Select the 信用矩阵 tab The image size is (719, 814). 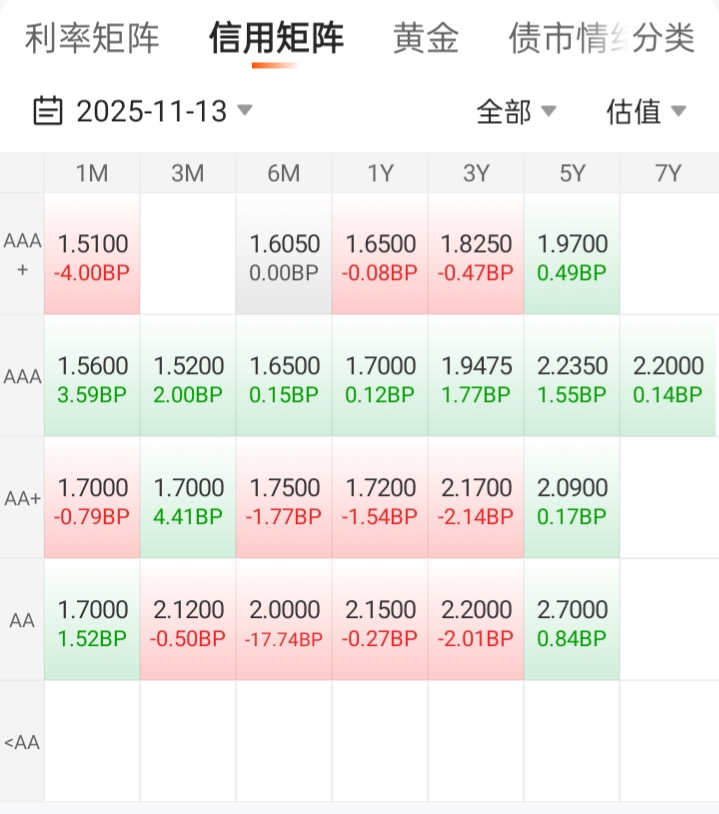[276, 38]
